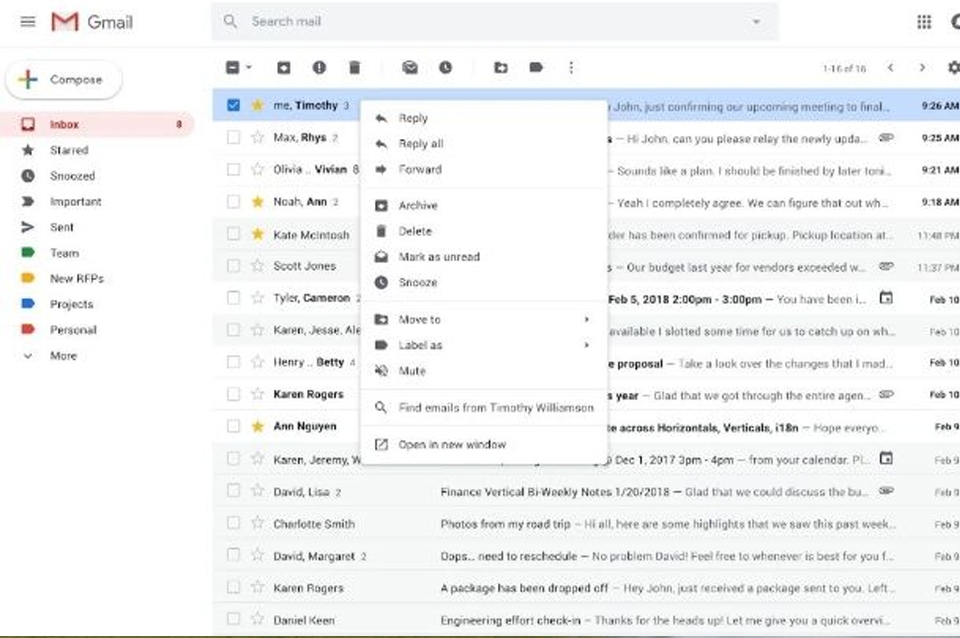Expand More in the left sidebar
The width and height of the screenshot is (960, 638).
pos(28,356)
